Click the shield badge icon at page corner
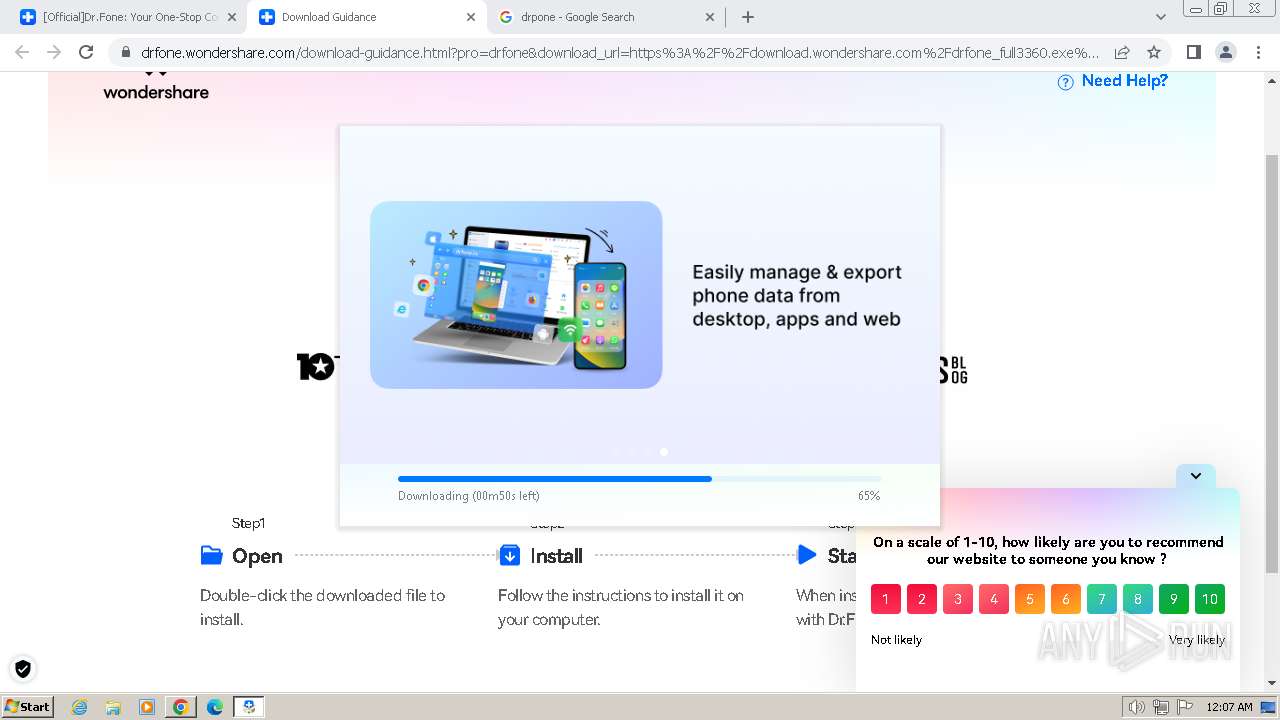This screenshot has height=720, width=1280. [22, 669]
